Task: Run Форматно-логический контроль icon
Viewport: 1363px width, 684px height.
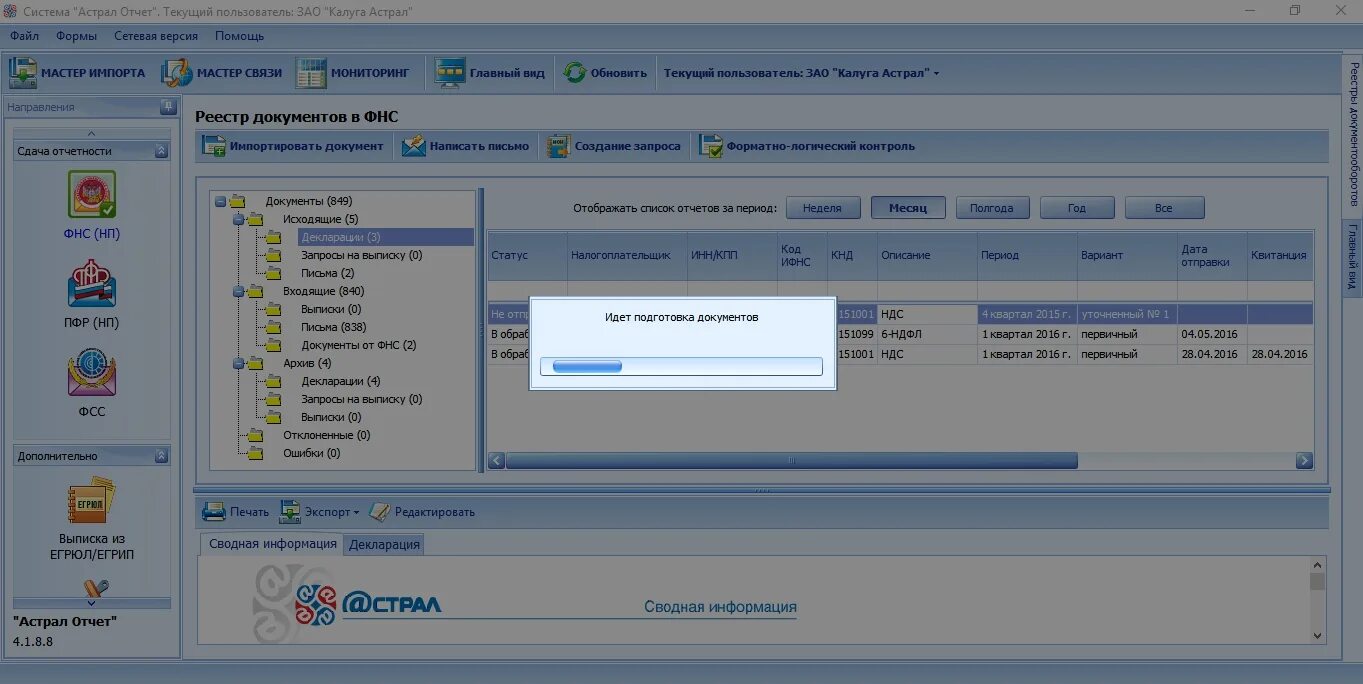Action: 711,146
